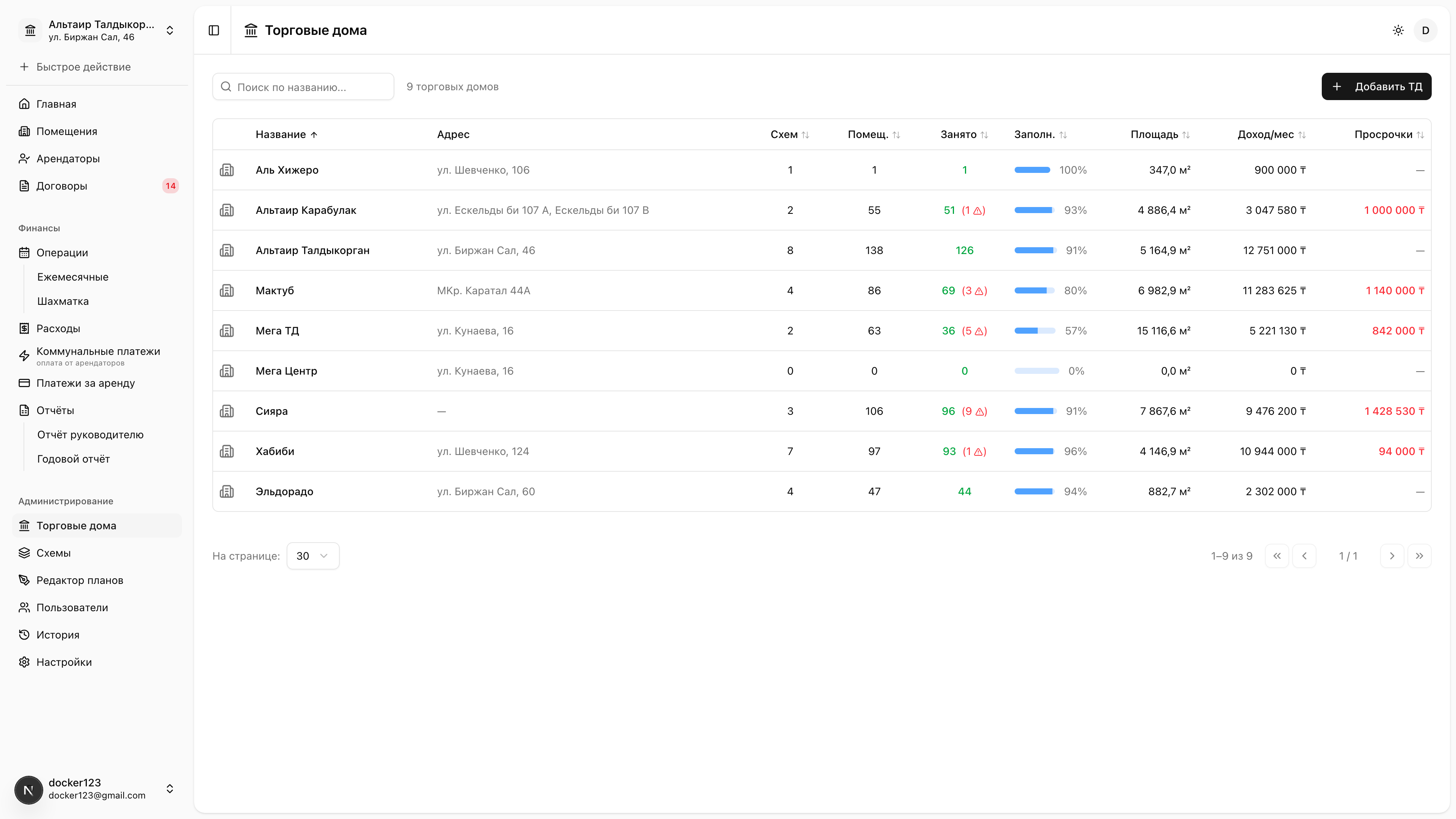Click the building icon in the Альтаир Карабулак row

[x=227, y=210]
